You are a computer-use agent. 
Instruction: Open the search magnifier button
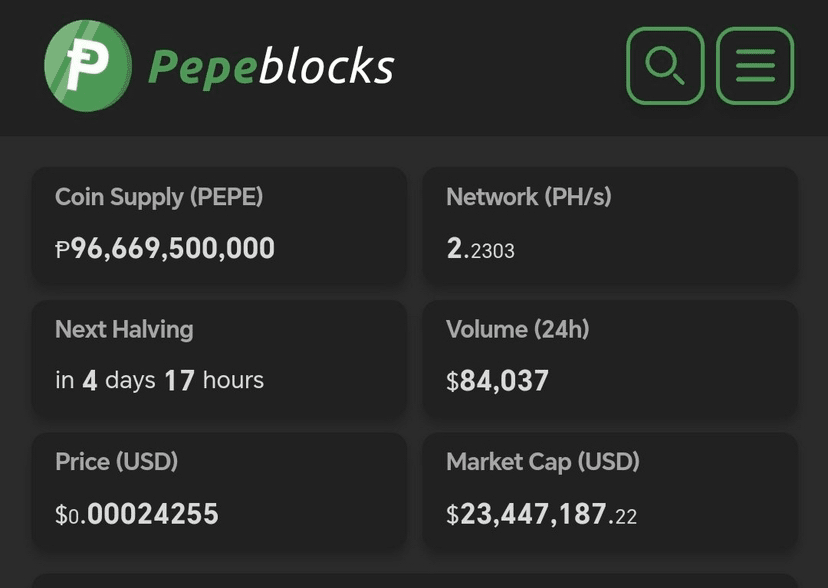coord(665,66)
